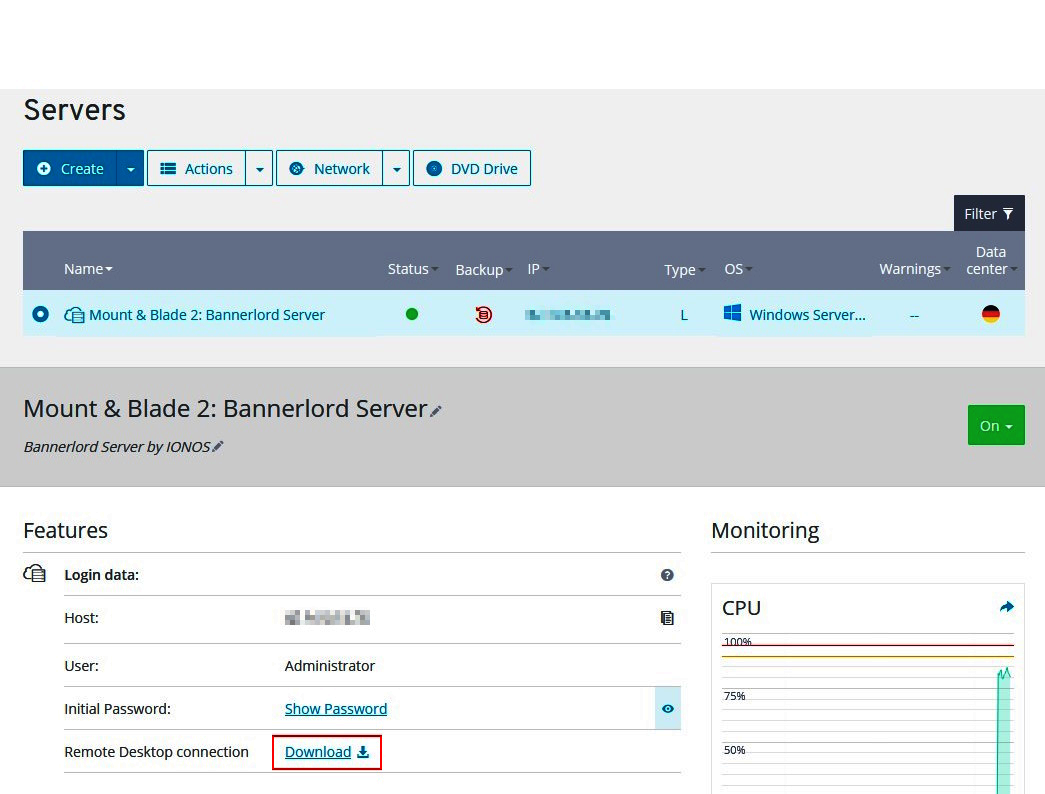
Task: Copy host address with the clipboard icon
Action: tap(667, 618)
